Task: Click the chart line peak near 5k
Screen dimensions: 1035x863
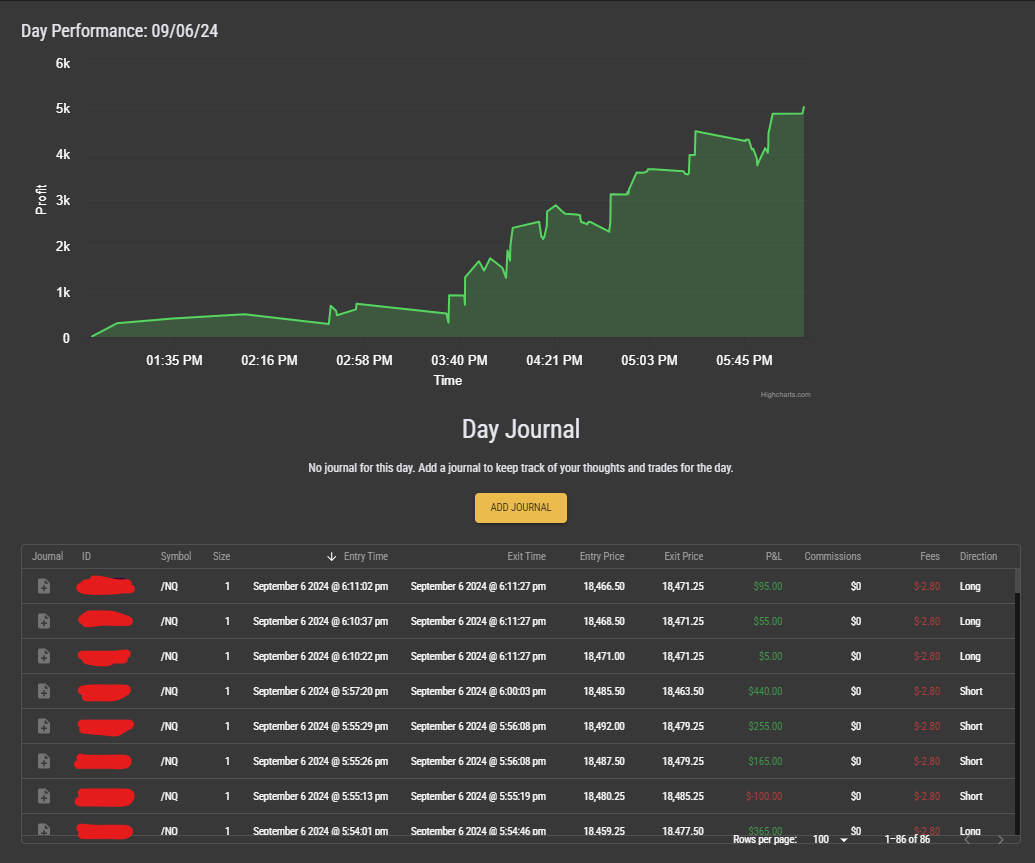Action: [x=804, y=107]
